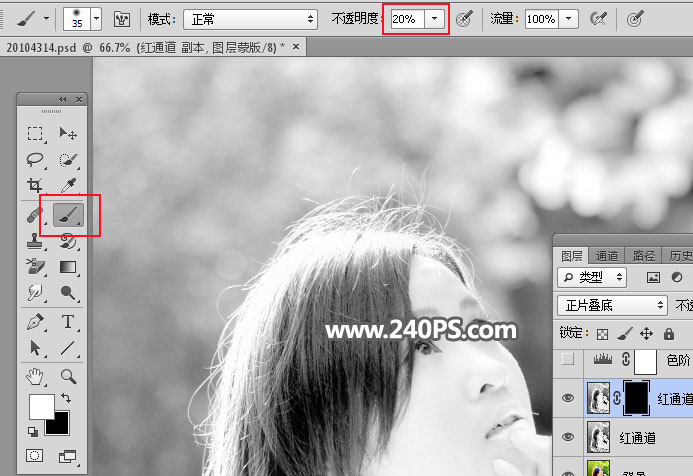
Task: Select the Type tool
Action: [x=68, y=322]
